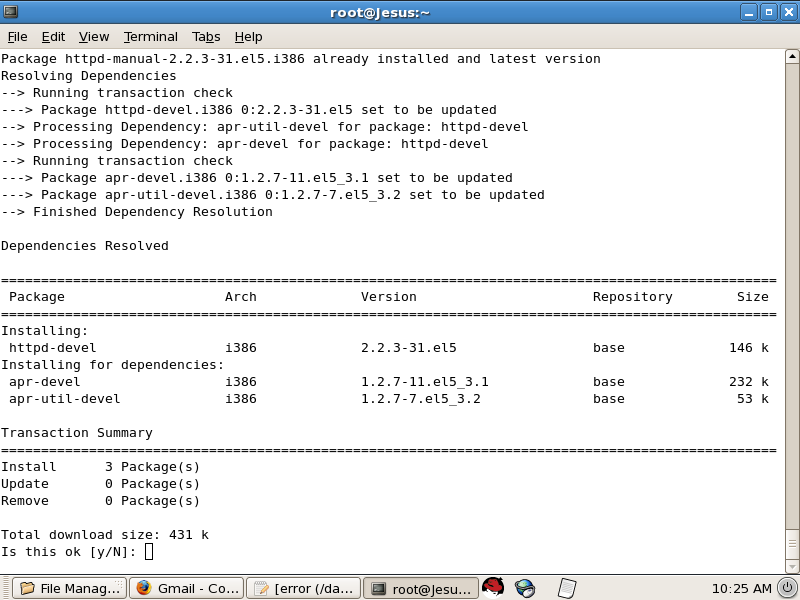This screenshot has width=800, height=600.
Task: Click the 'Version' column header
Action: (389, 297)
